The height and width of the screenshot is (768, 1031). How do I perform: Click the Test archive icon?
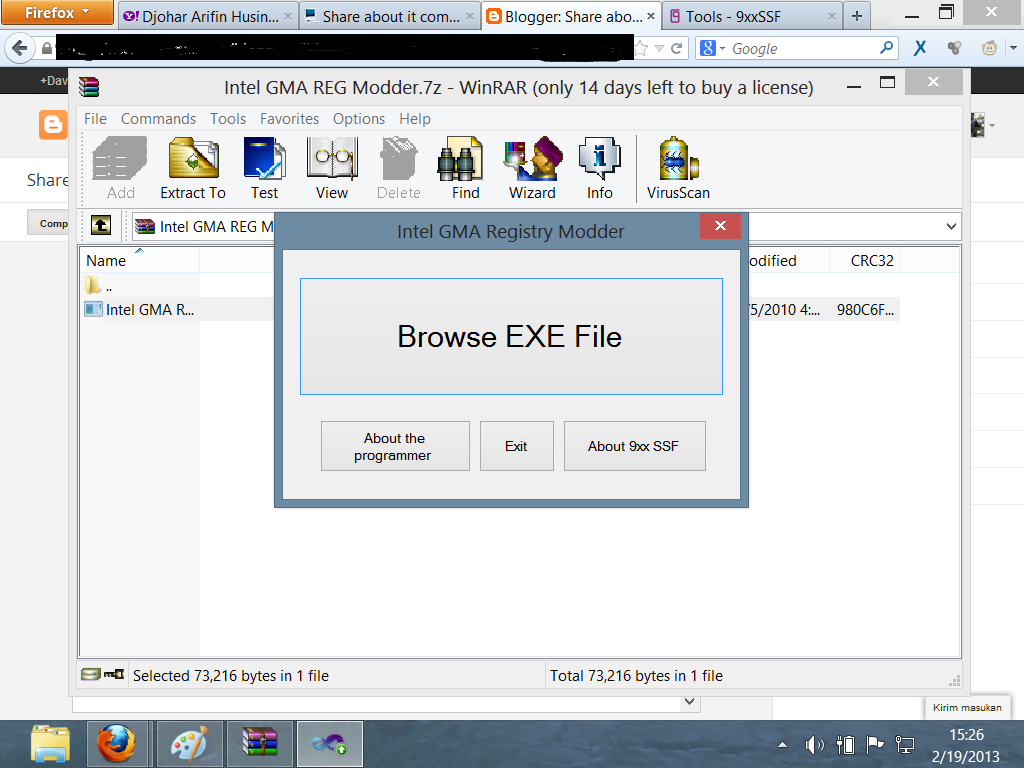tap(264, 168)
